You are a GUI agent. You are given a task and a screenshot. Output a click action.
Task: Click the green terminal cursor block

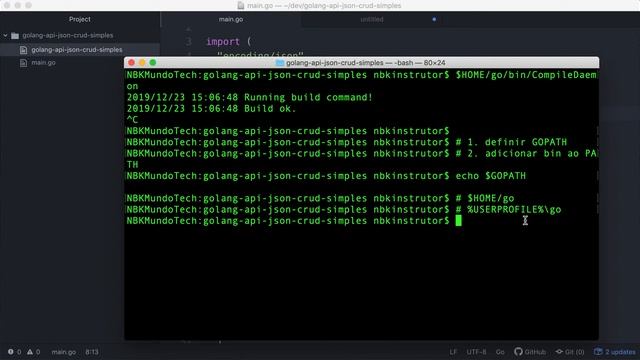pyautogui.click(x=458, y=220)
